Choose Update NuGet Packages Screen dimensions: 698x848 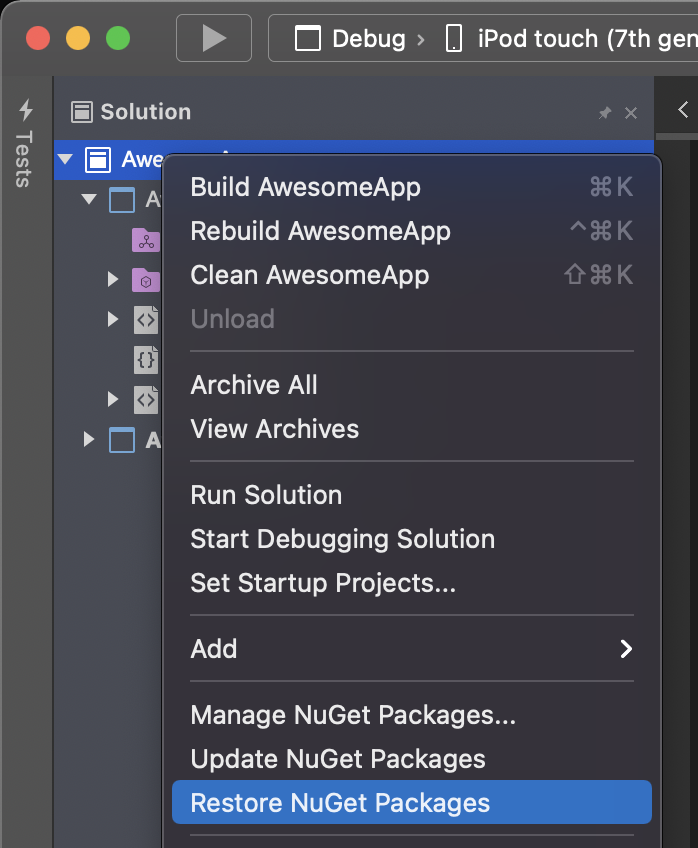click(x=411, y=759)
